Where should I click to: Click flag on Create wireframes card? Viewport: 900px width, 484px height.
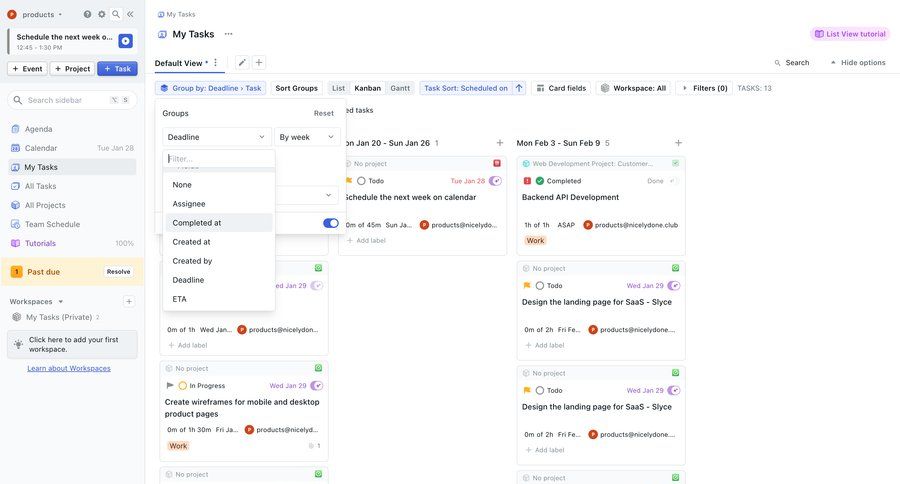click(170, 385)
